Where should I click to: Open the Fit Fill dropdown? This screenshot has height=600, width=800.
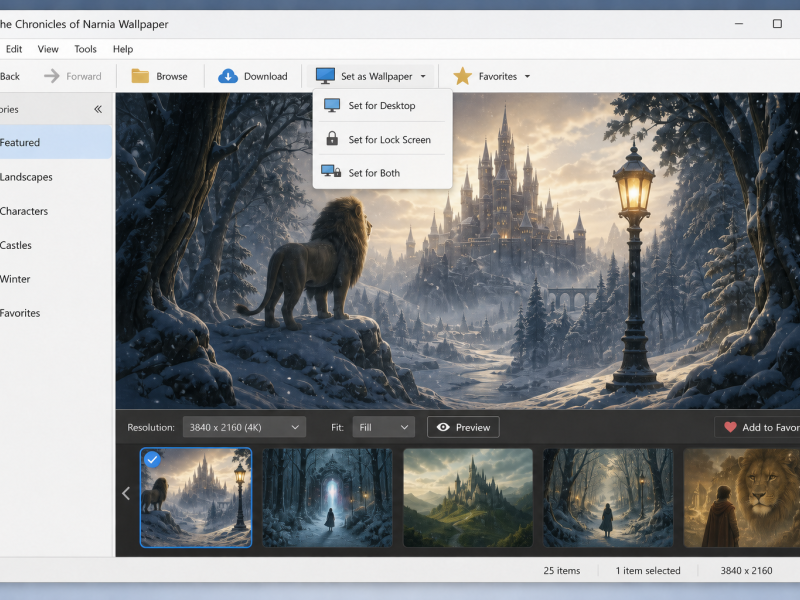(x=383, y=427)
